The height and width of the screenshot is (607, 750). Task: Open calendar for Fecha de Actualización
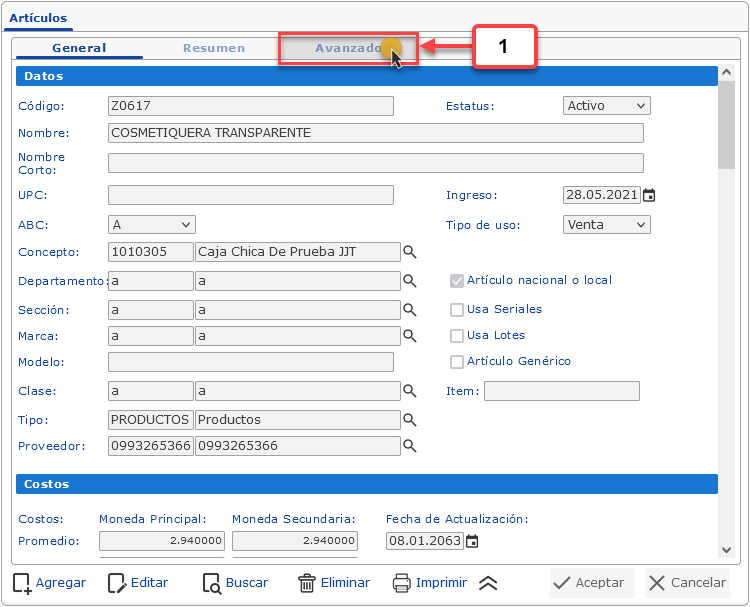tap(472, 541)
